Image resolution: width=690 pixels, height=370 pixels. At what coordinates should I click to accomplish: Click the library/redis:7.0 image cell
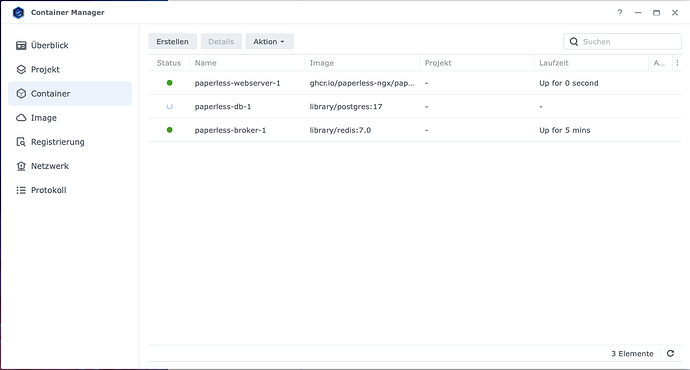(x=340, y=130)
